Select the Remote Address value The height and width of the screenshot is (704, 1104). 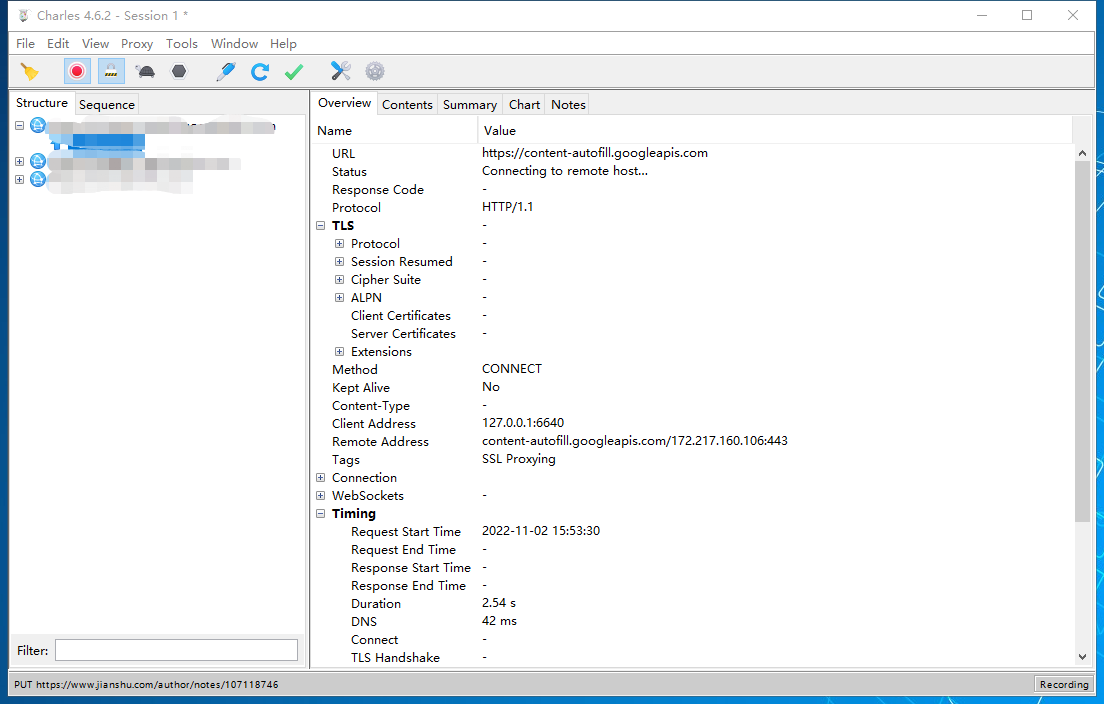coord(634,441)
